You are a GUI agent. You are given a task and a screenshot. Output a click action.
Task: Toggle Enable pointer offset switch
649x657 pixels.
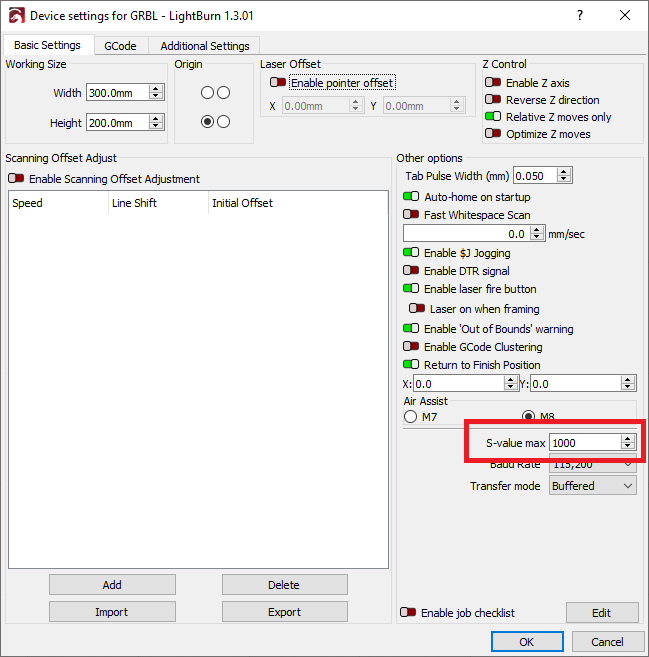tap(279, 83)
